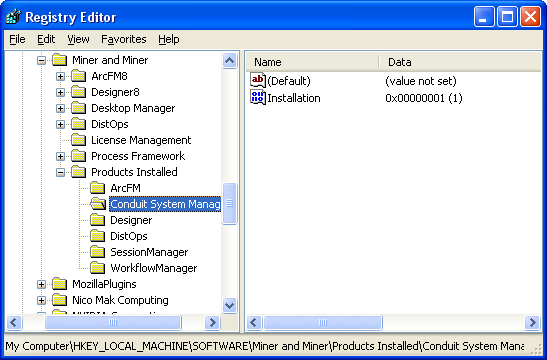Expand the MozillaPlugins key
The image size is (547, 360).
[42, 284]
